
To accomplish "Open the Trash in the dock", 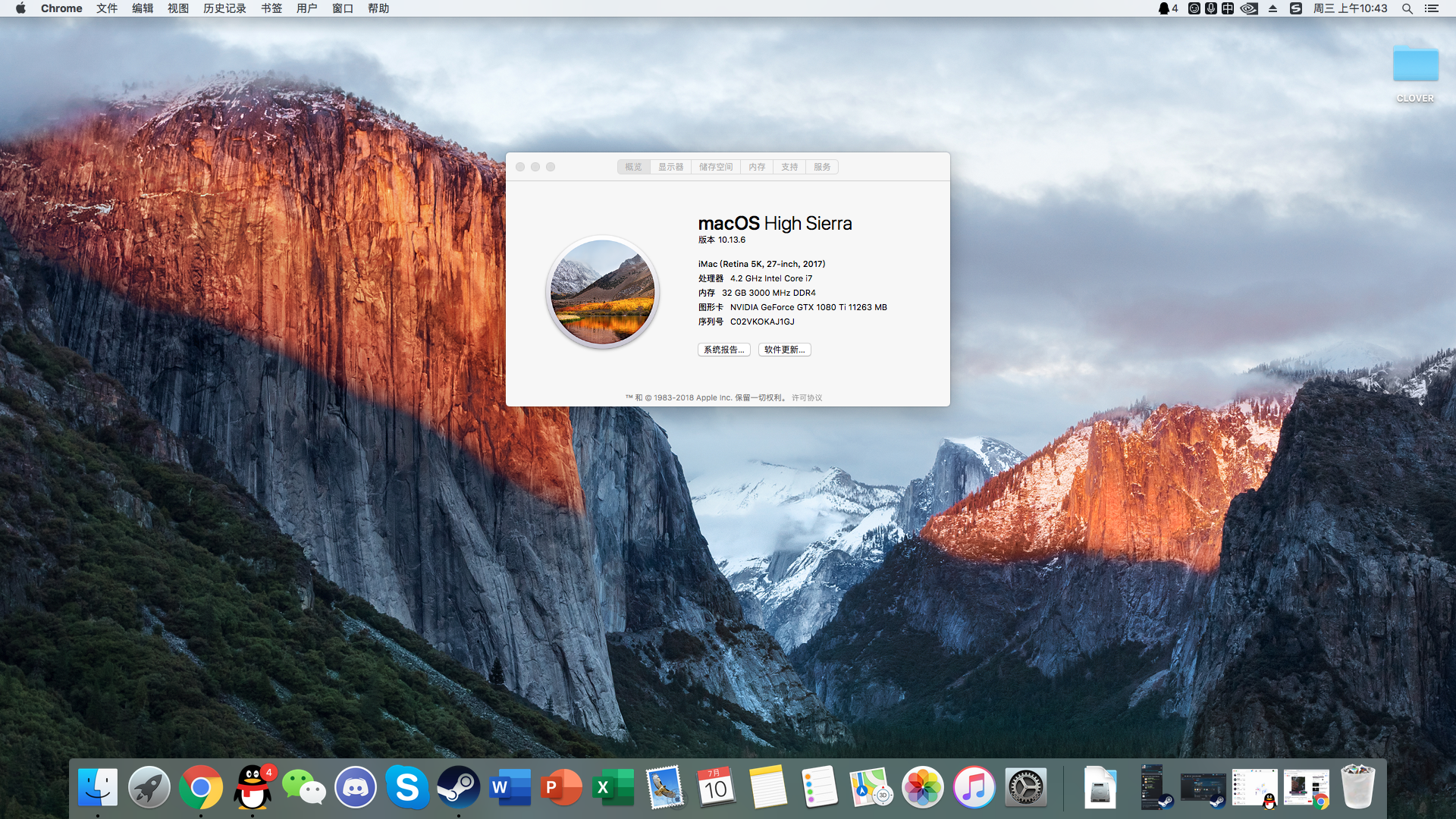I will click(1357, 787).
